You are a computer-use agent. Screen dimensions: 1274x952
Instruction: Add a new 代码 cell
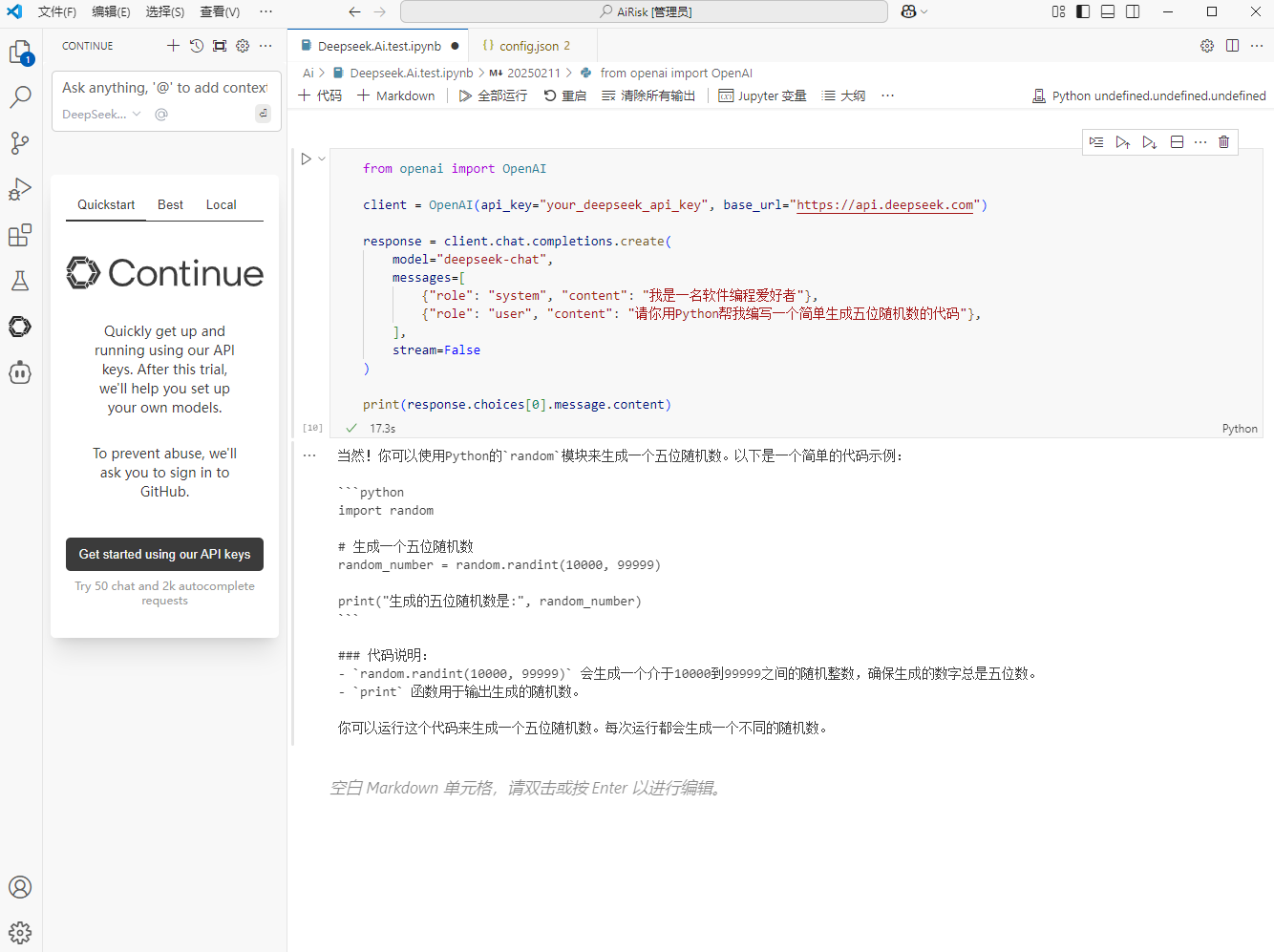tap(319, 95)
